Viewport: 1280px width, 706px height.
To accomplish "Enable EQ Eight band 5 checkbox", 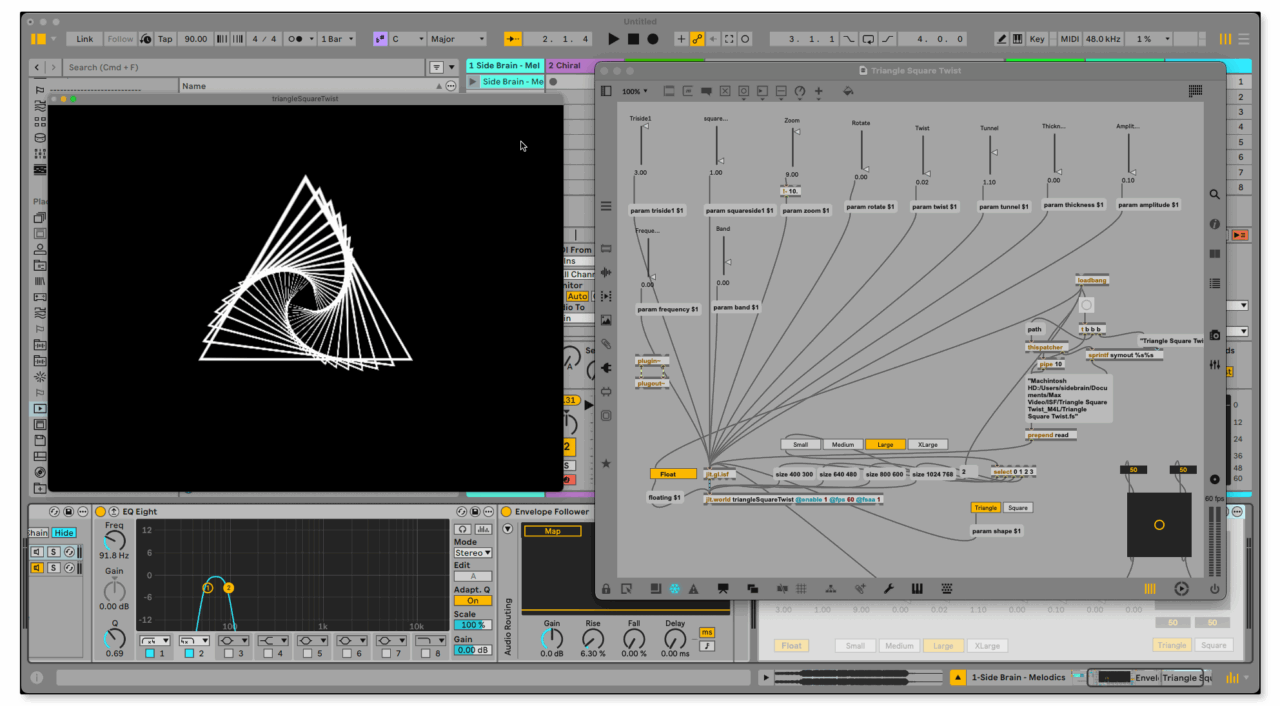I will point(307,654).
